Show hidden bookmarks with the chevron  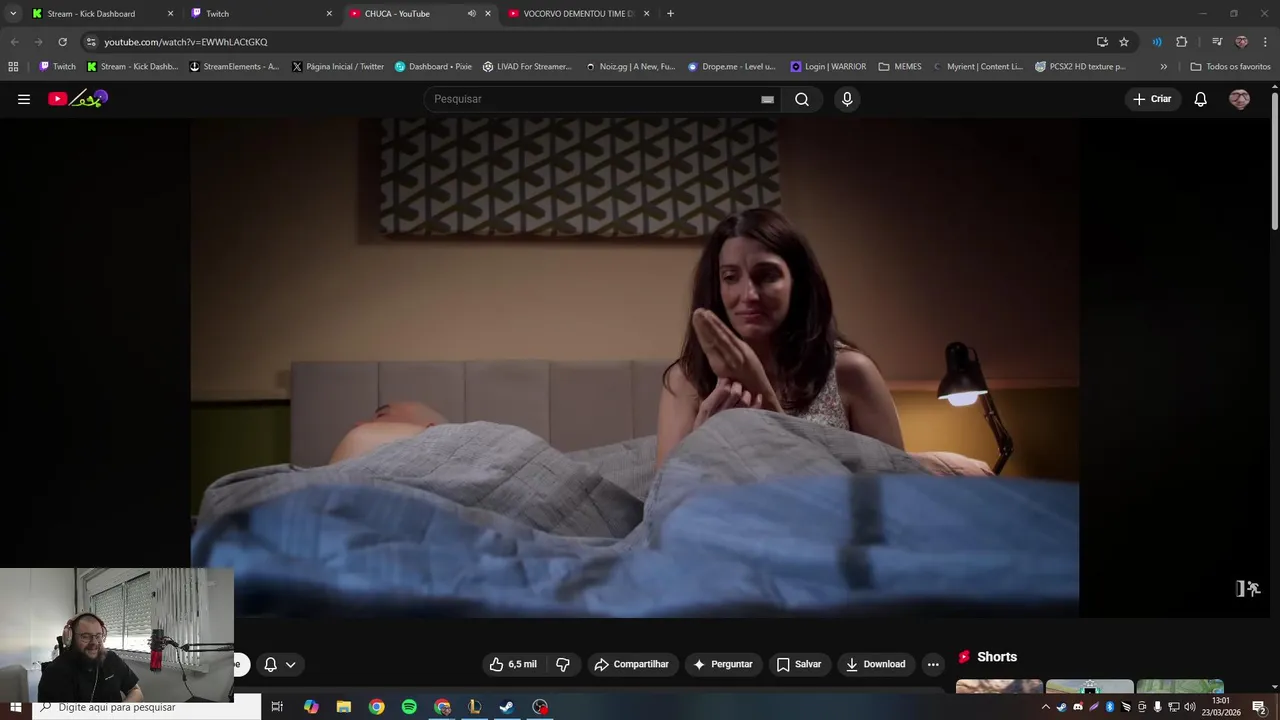(x=1163, y=67)
